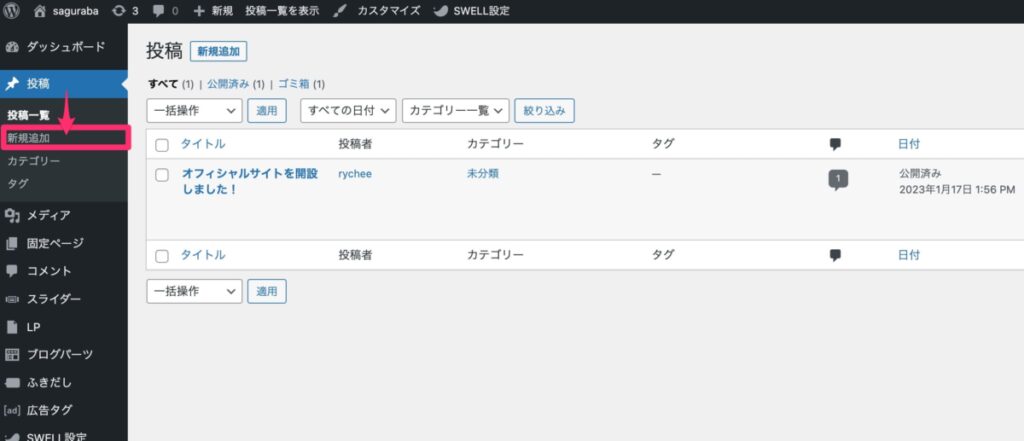Image resolution: width=1024 pixels, height=441 pixels.
Task: Click saguraba site name in admin bar
Action: tap(75, 11)
